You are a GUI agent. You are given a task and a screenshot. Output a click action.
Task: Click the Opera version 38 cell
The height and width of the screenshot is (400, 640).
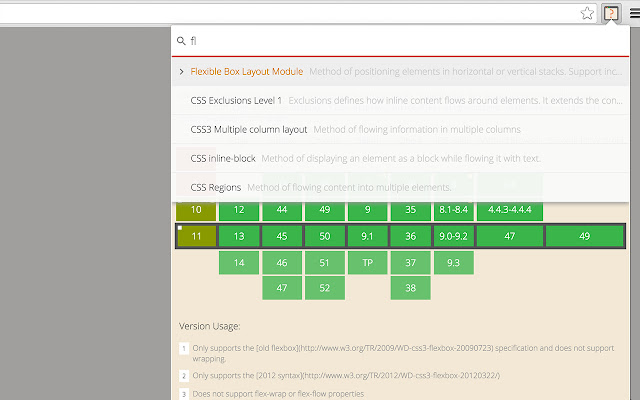(411, 288)
